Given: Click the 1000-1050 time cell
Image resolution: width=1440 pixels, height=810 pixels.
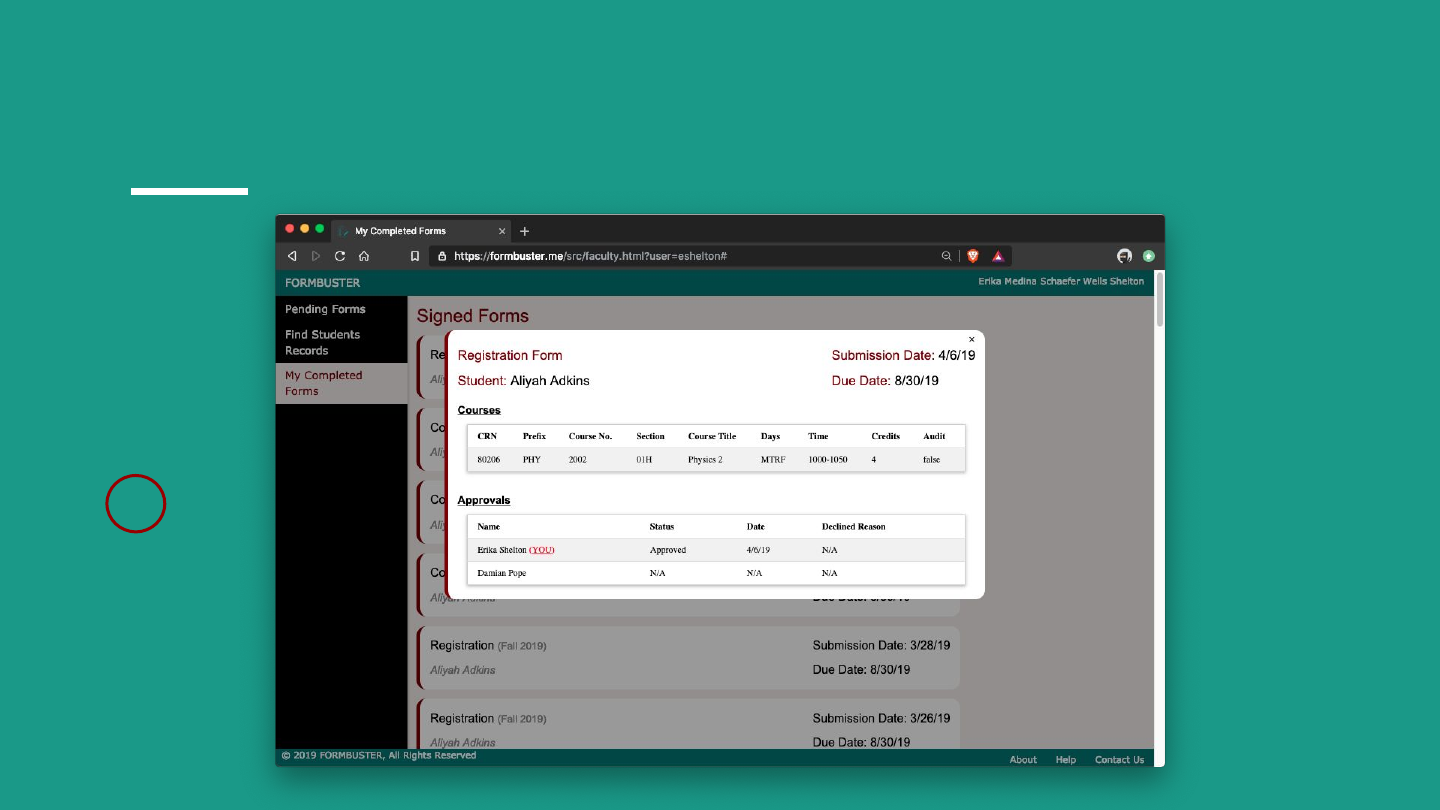Looking at the screenshot, I should tap(828, 460).
